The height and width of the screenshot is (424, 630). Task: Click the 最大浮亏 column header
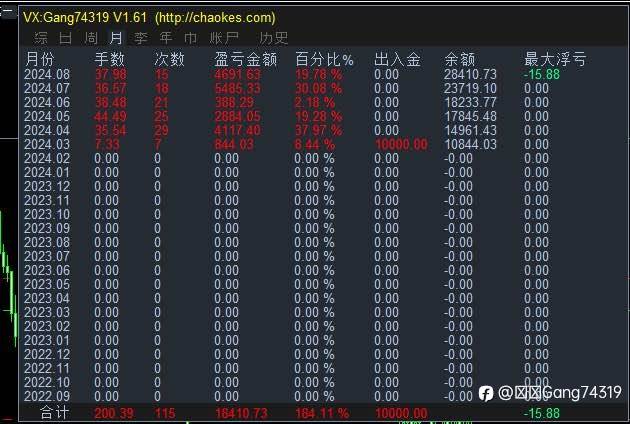click(555, 59)
